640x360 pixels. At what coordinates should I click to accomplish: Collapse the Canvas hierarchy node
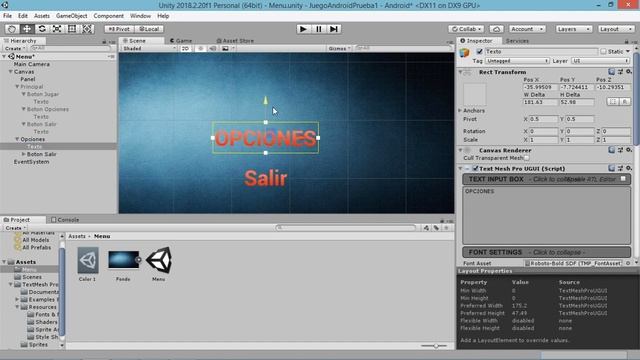(11, 72)
